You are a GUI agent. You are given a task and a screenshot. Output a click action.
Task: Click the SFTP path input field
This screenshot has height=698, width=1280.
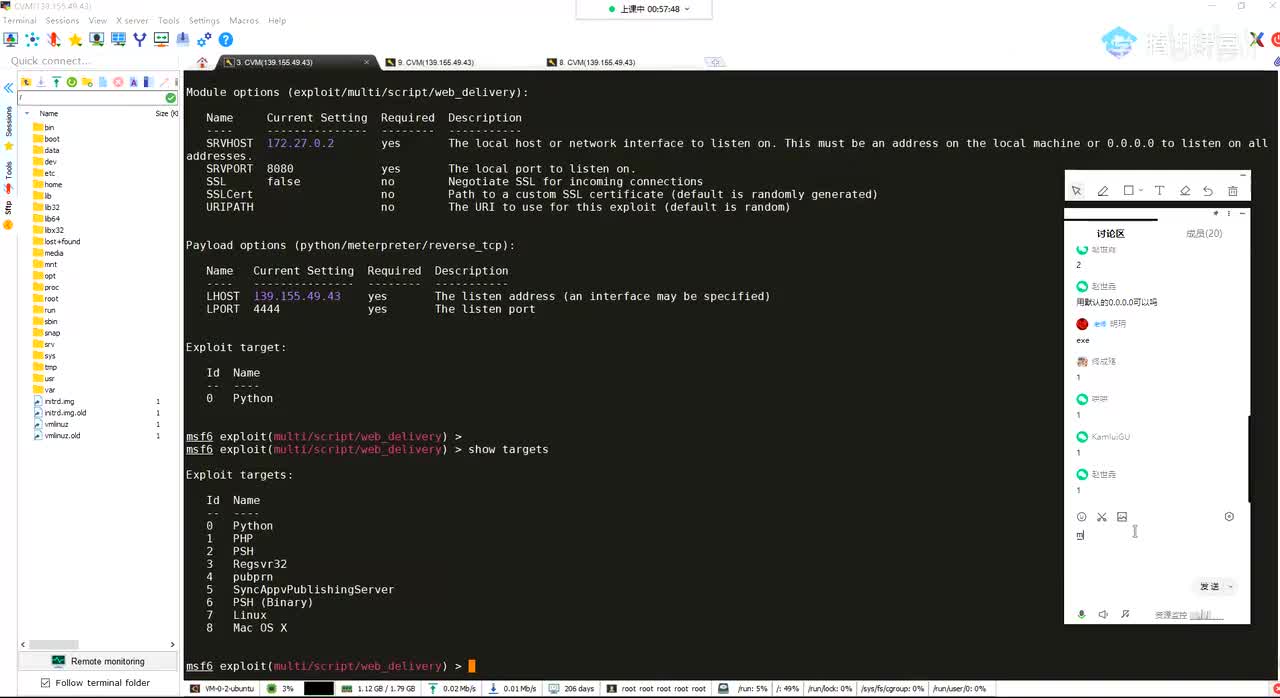pos(90,98)
